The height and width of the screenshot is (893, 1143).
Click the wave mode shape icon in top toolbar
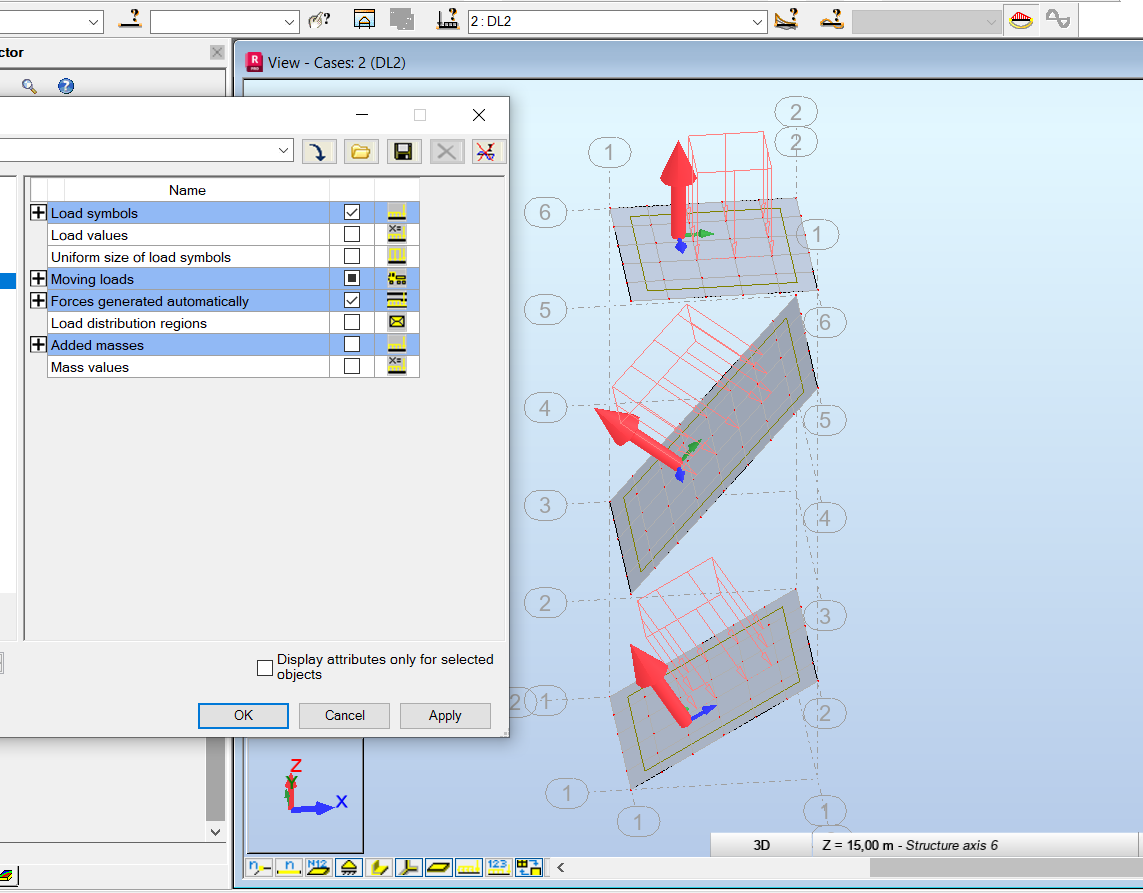[x=1058, y=20]
